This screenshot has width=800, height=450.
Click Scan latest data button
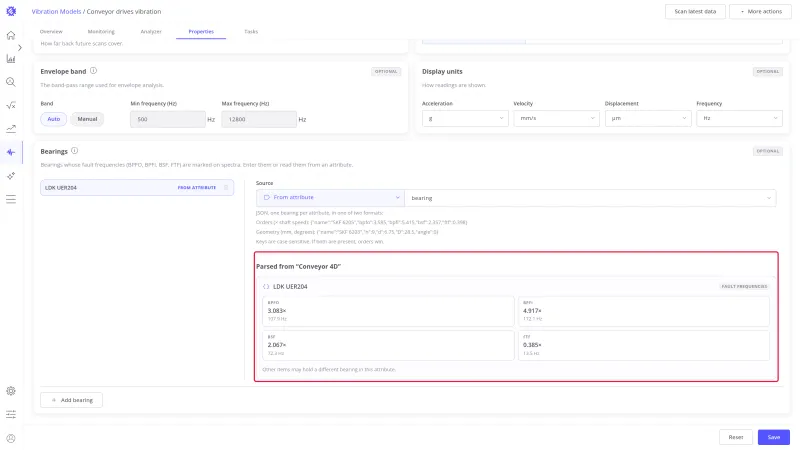click(695, 11)
